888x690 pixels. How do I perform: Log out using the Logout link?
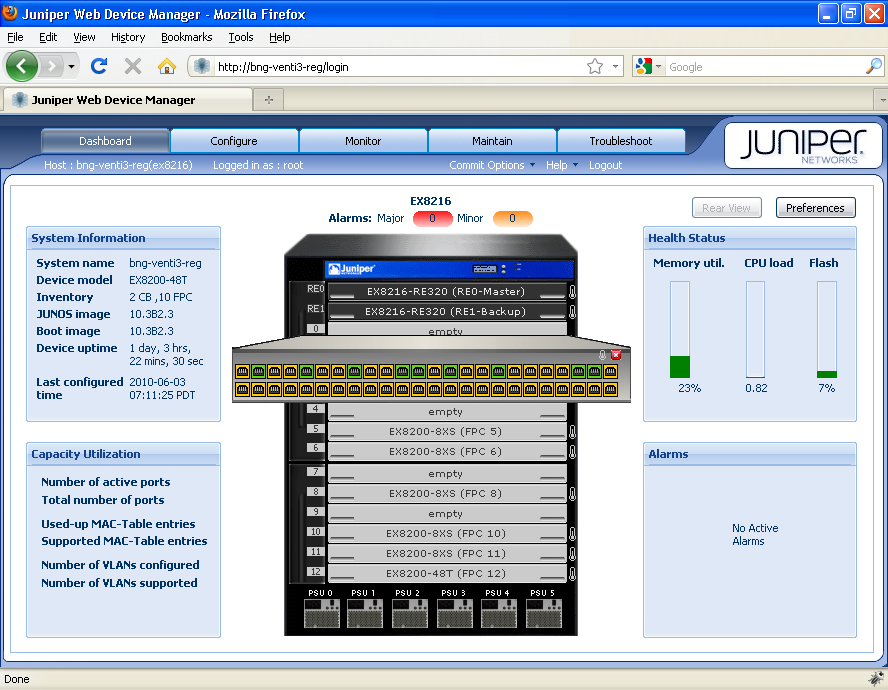pos(605,165)
